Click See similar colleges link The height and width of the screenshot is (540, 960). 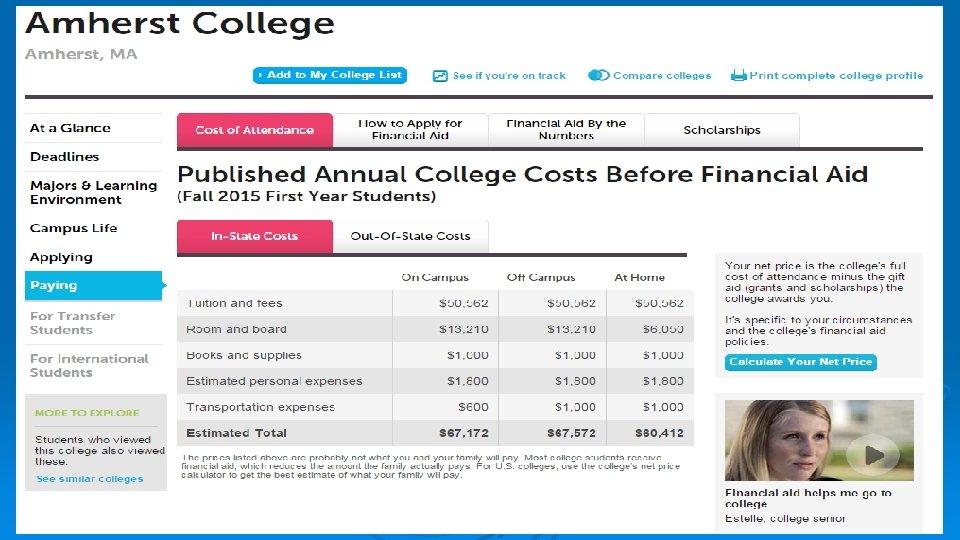90,479
